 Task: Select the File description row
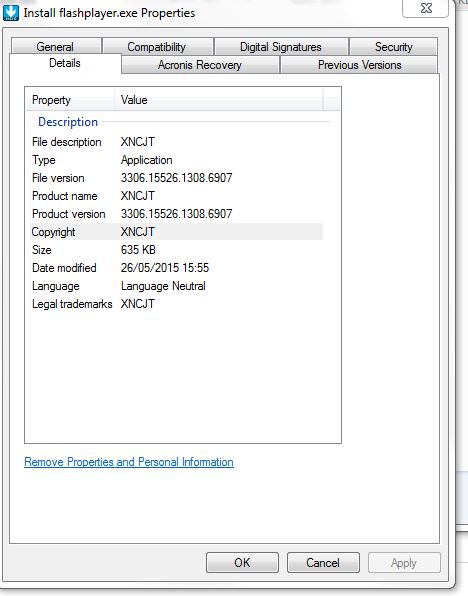(176, 142)
